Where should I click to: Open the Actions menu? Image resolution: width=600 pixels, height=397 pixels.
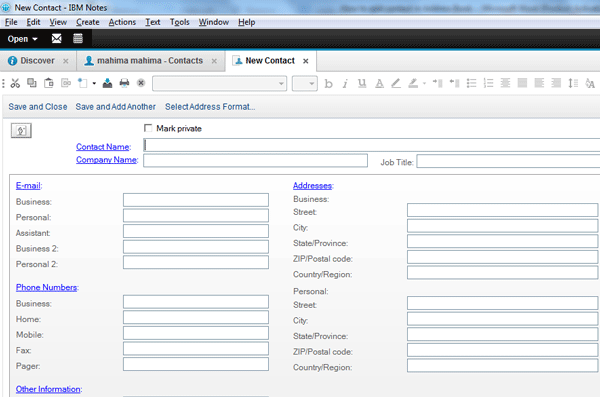click(122, 22)
